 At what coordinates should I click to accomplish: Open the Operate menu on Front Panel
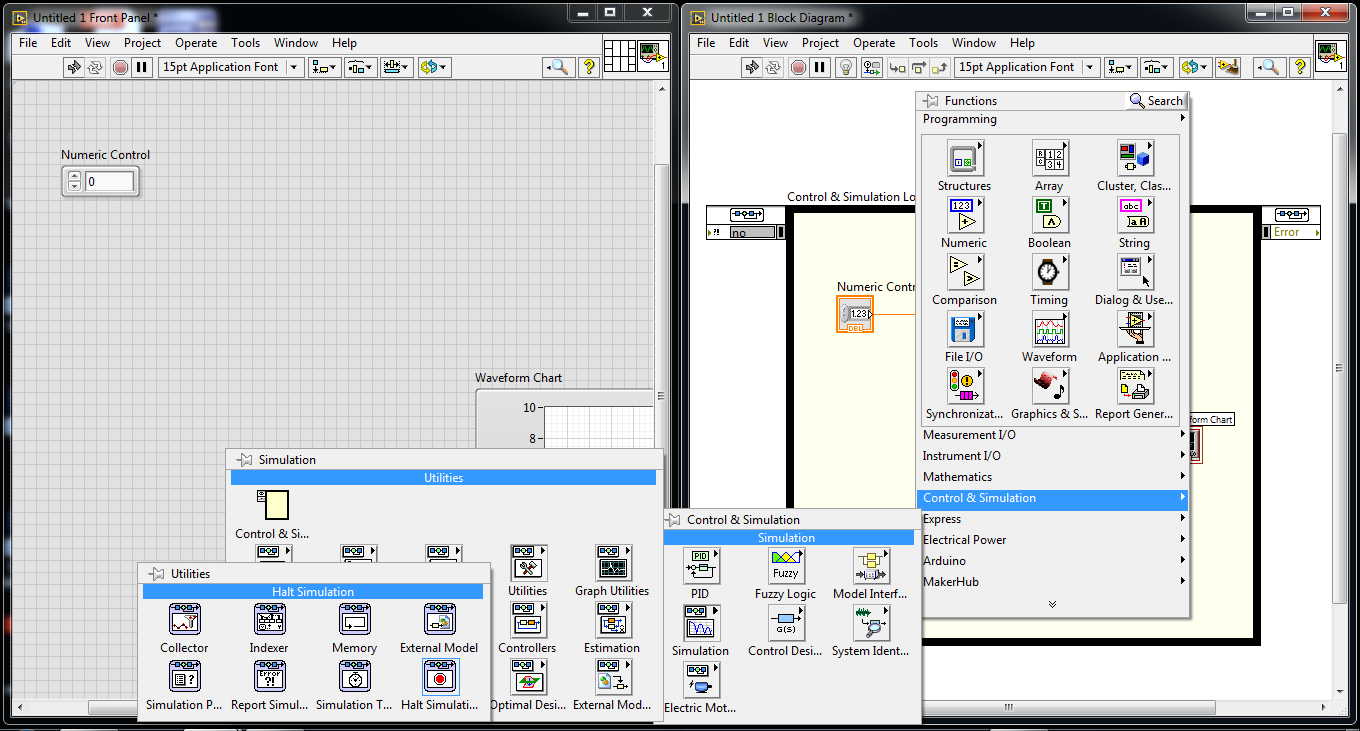(x=196, y=43)
